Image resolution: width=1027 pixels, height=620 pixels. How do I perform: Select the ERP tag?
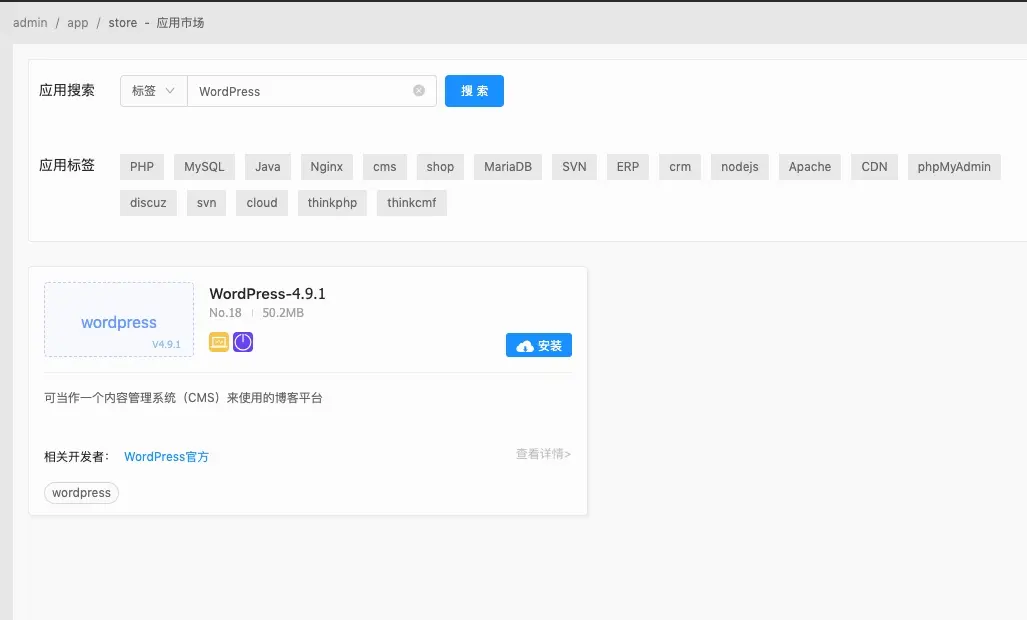click(627, 167)
